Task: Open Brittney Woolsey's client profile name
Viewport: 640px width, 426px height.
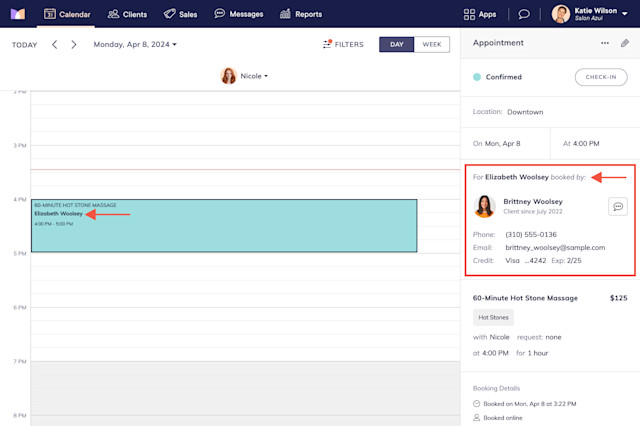Action: point(533,202)
